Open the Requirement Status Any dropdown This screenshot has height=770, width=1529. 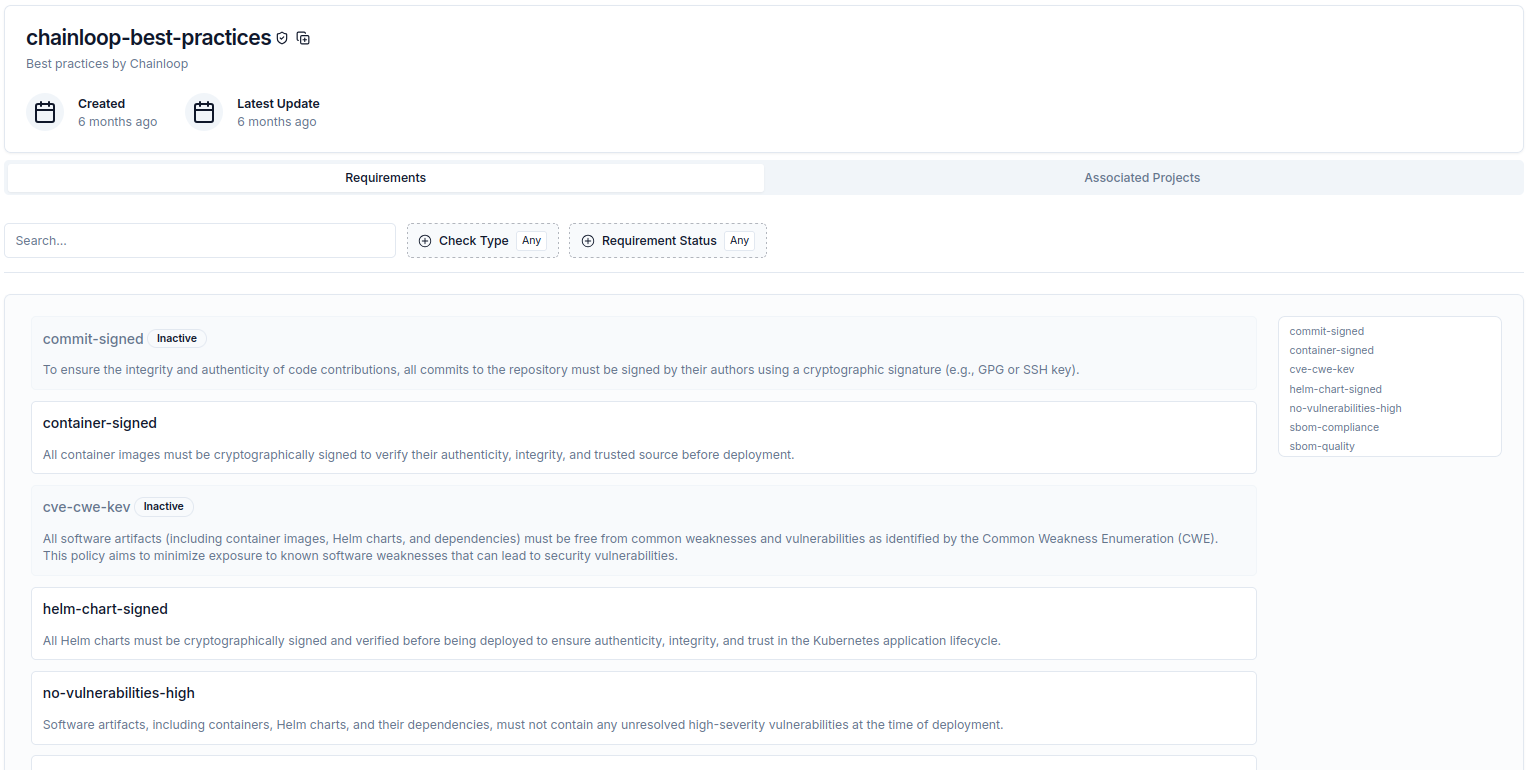[739, 240]
